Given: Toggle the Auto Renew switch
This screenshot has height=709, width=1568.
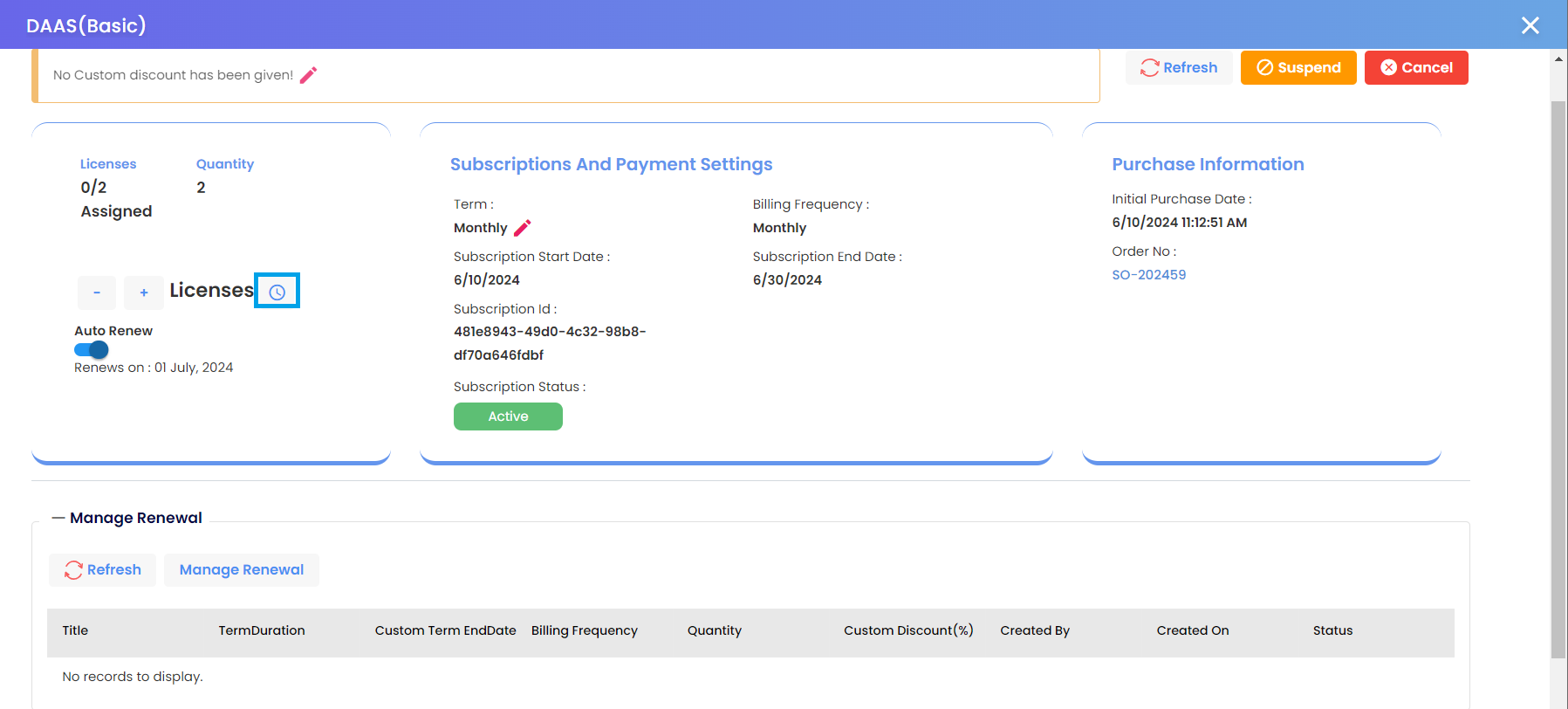Looking at the screenshot, I should click(92, 350).
